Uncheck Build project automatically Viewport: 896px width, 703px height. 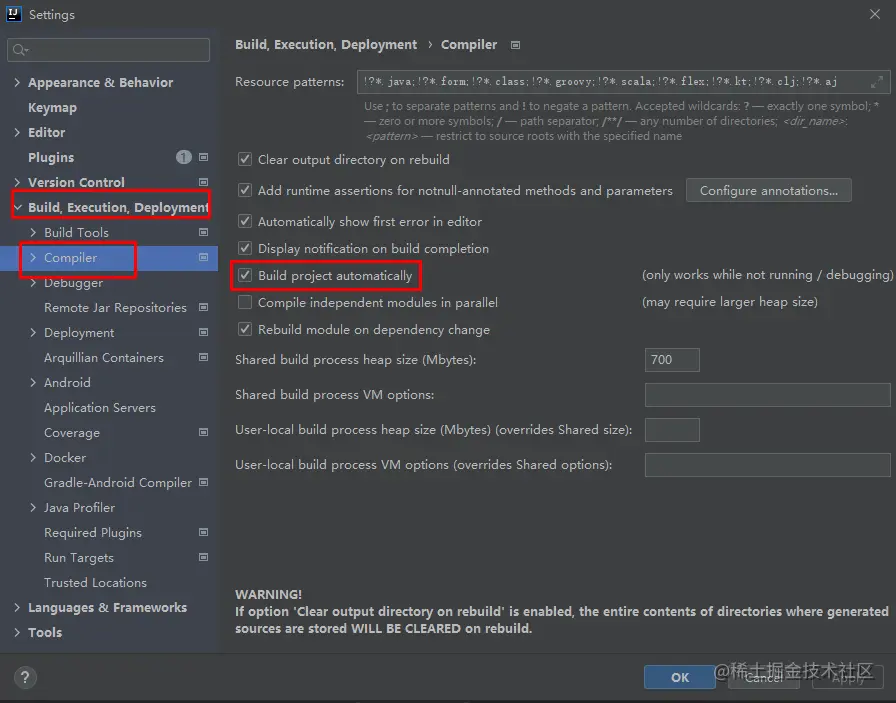click(x=245, y=275)
